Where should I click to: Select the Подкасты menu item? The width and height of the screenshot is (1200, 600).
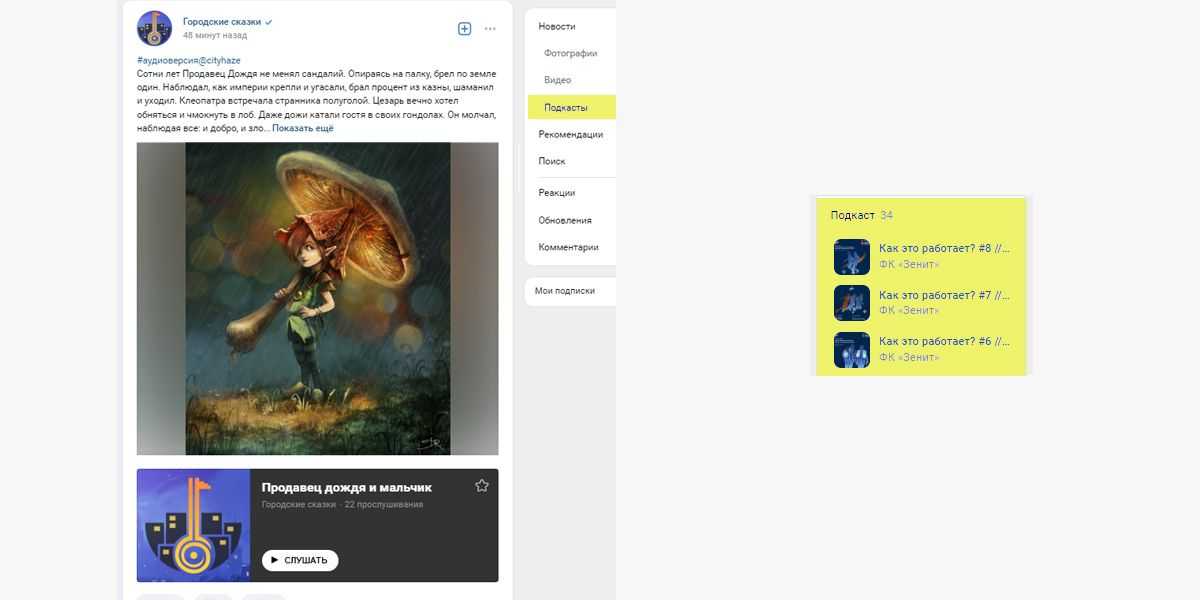click(x=572, y=107)
